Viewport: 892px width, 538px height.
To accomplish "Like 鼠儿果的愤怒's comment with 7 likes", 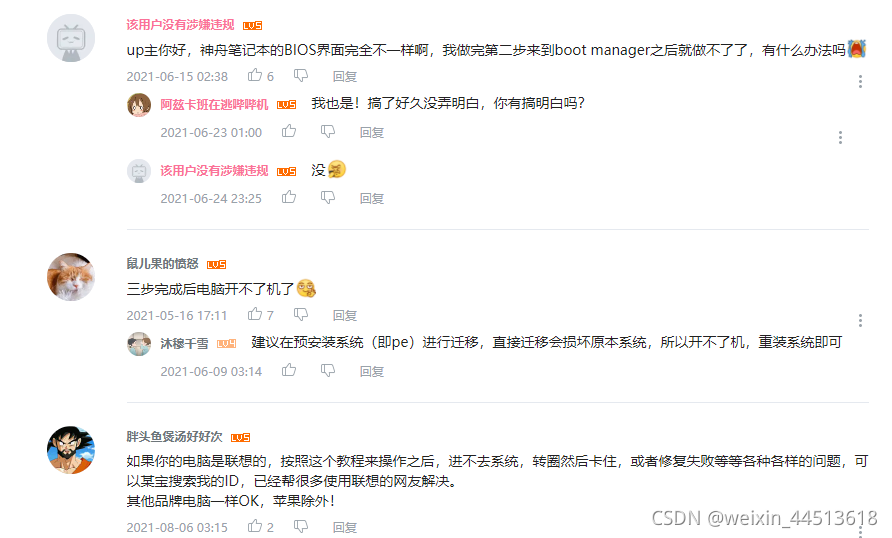I will (x=255, y=314).
